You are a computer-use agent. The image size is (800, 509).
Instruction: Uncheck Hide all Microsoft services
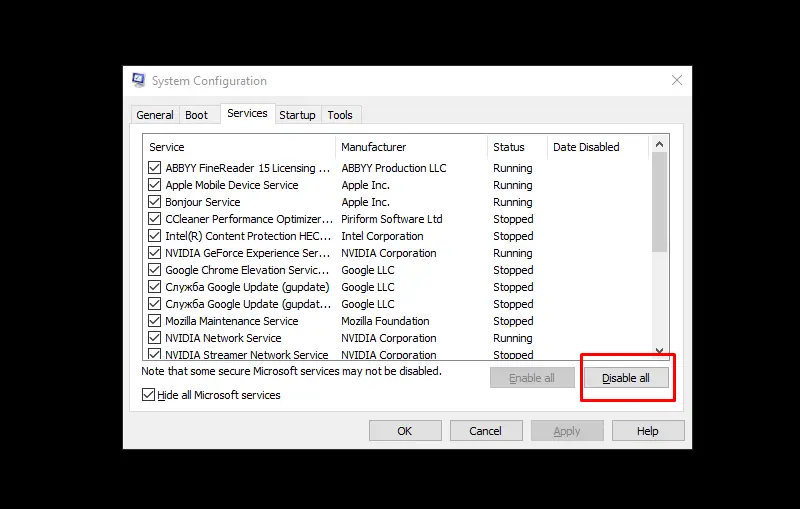[148, 395]
